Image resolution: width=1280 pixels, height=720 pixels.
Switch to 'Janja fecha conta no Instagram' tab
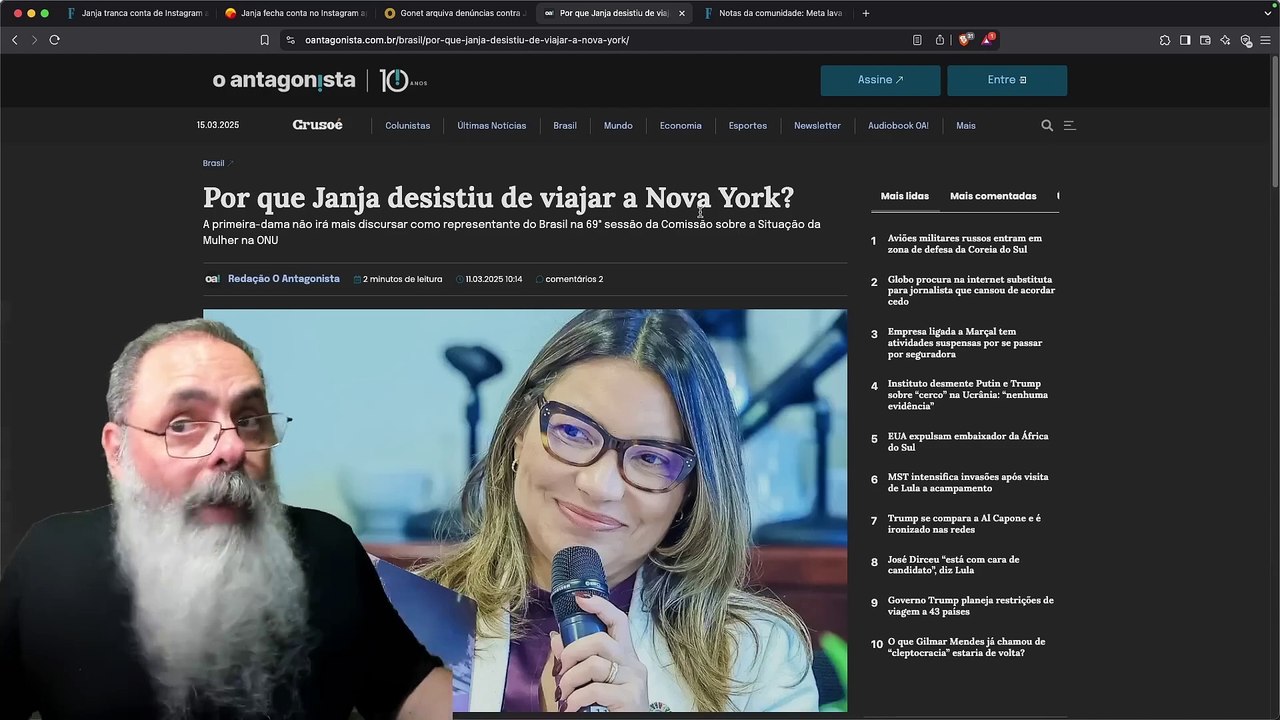(296, 13)
